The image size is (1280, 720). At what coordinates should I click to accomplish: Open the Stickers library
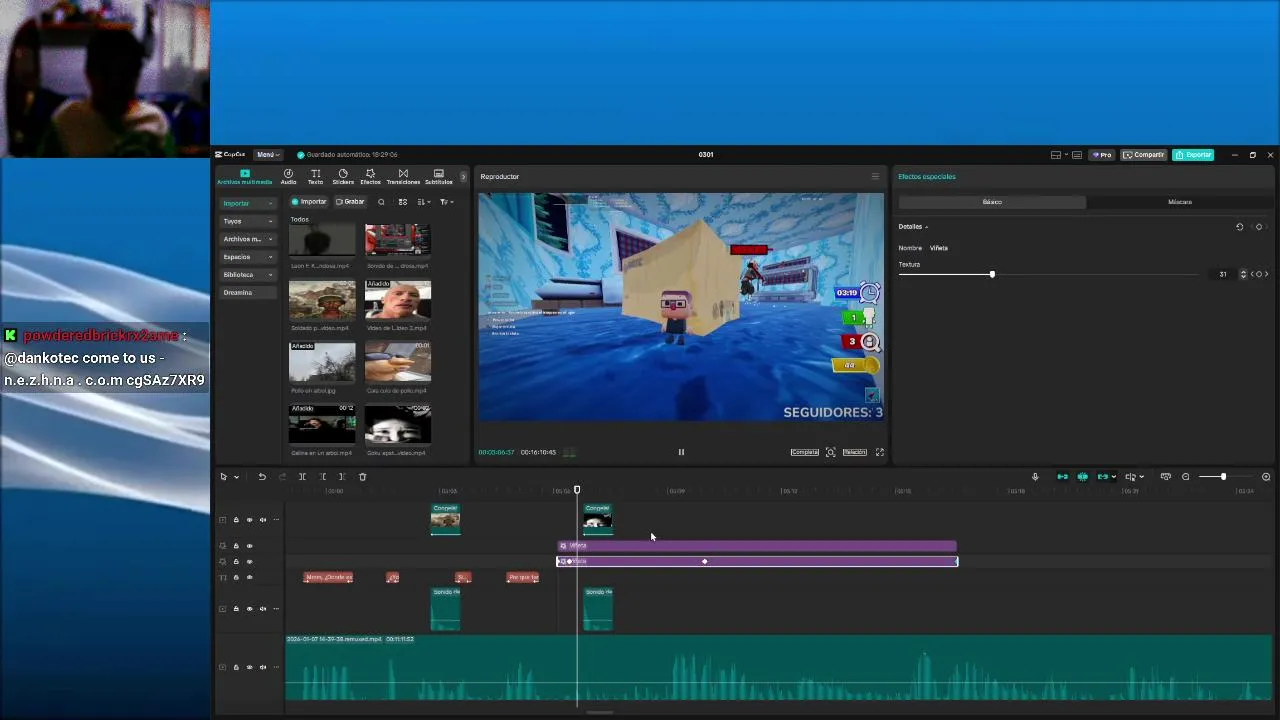click(x=343, y=176)
